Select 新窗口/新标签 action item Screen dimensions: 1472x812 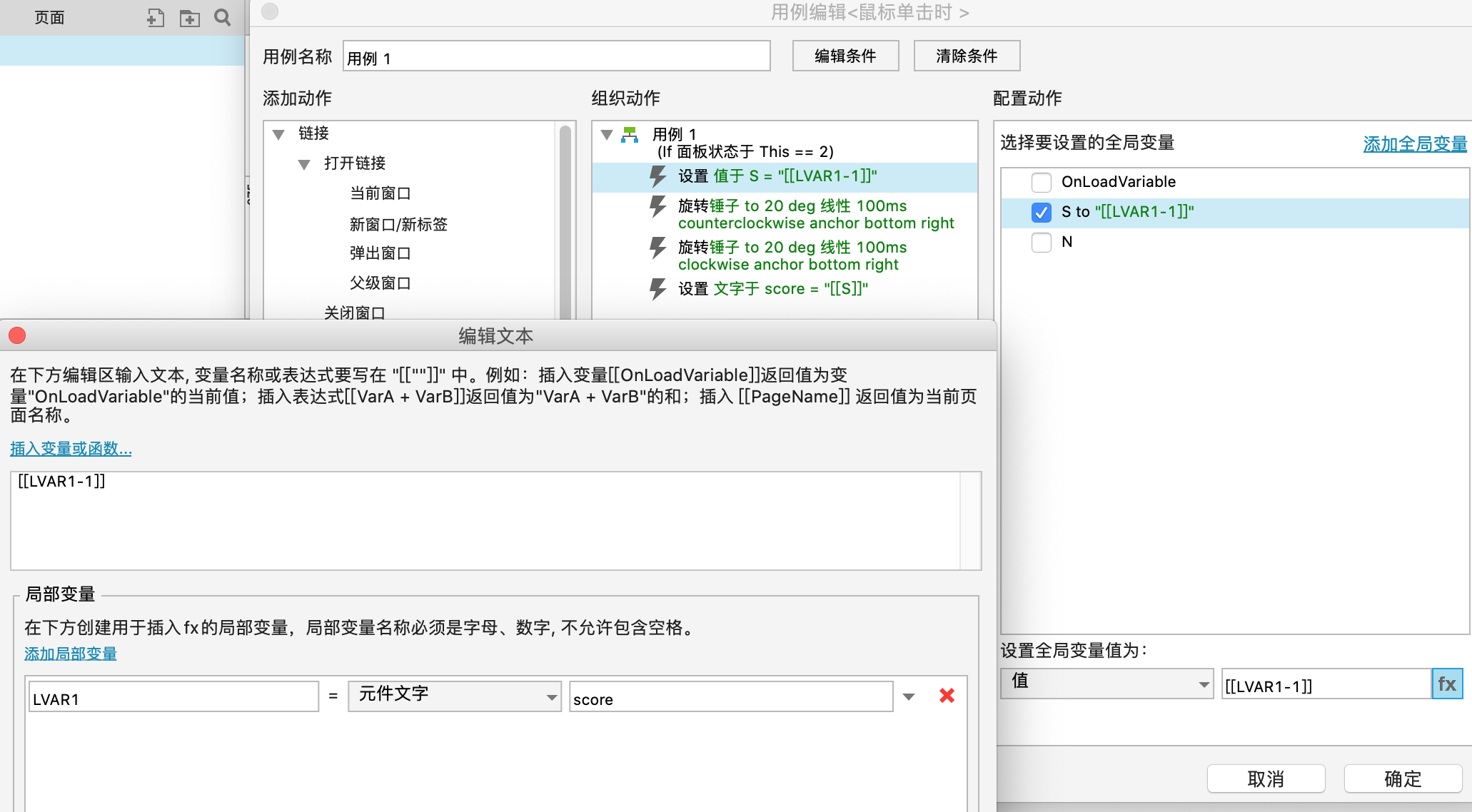point(398,224)
